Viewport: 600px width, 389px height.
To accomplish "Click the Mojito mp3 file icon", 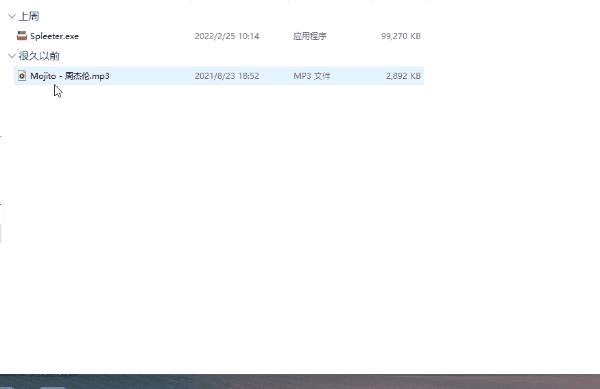I will 22,76.
